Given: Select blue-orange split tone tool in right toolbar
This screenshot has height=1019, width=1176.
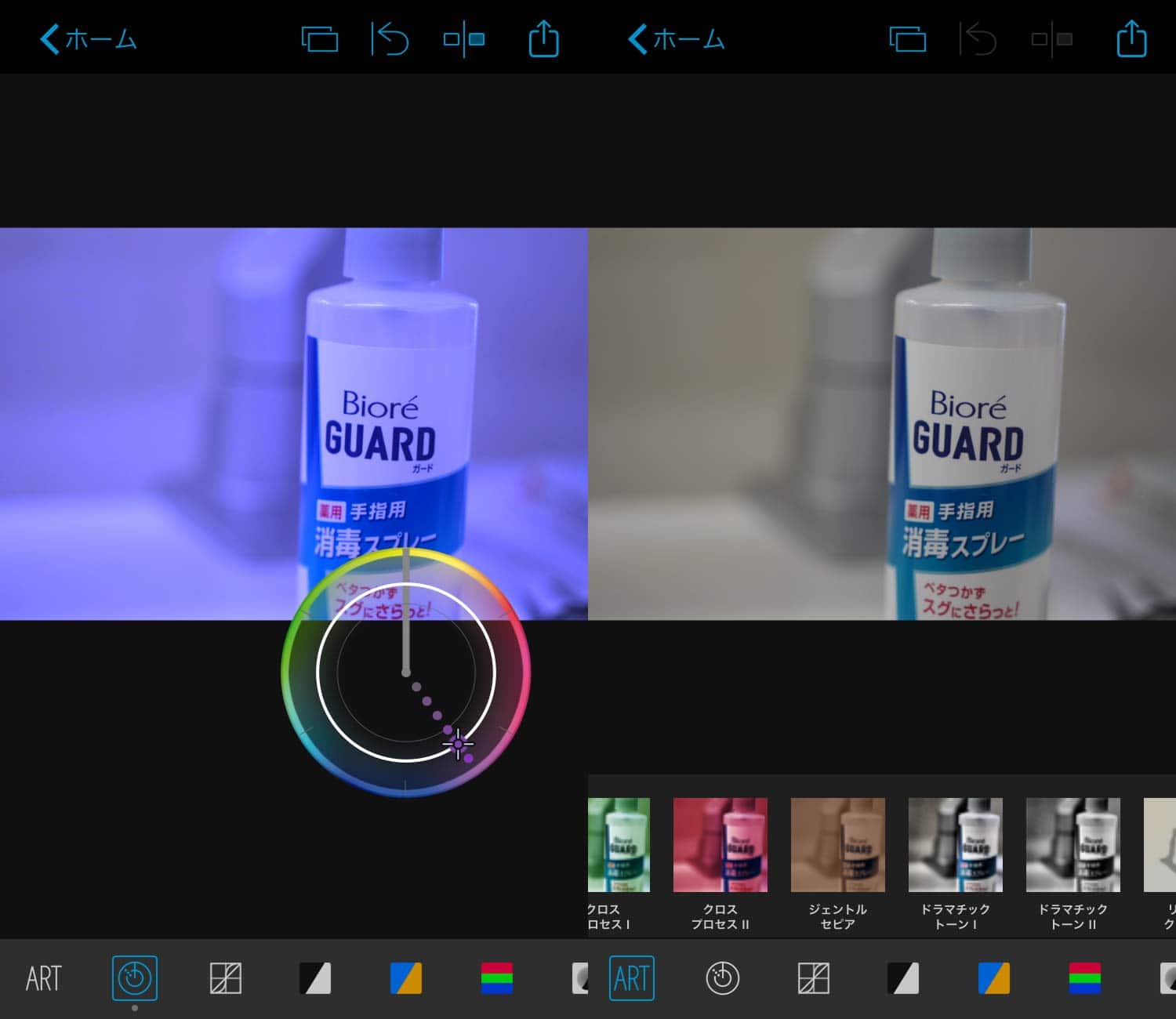Looking at the screenshot, I should click(x=994, y=978).
